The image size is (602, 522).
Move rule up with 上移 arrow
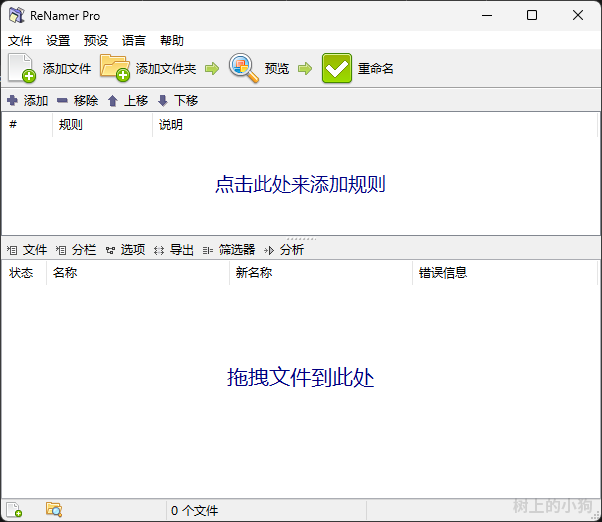[x=113, y=101]
